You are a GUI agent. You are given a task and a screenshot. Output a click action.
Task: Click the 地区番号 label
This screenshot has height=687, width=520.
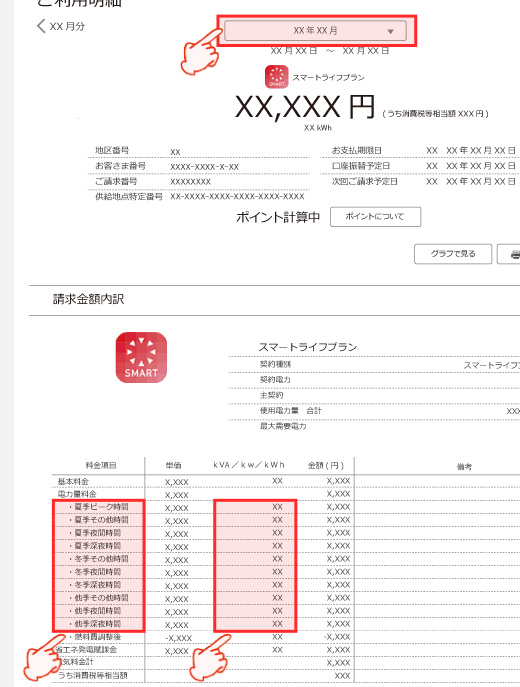[112, 150]
